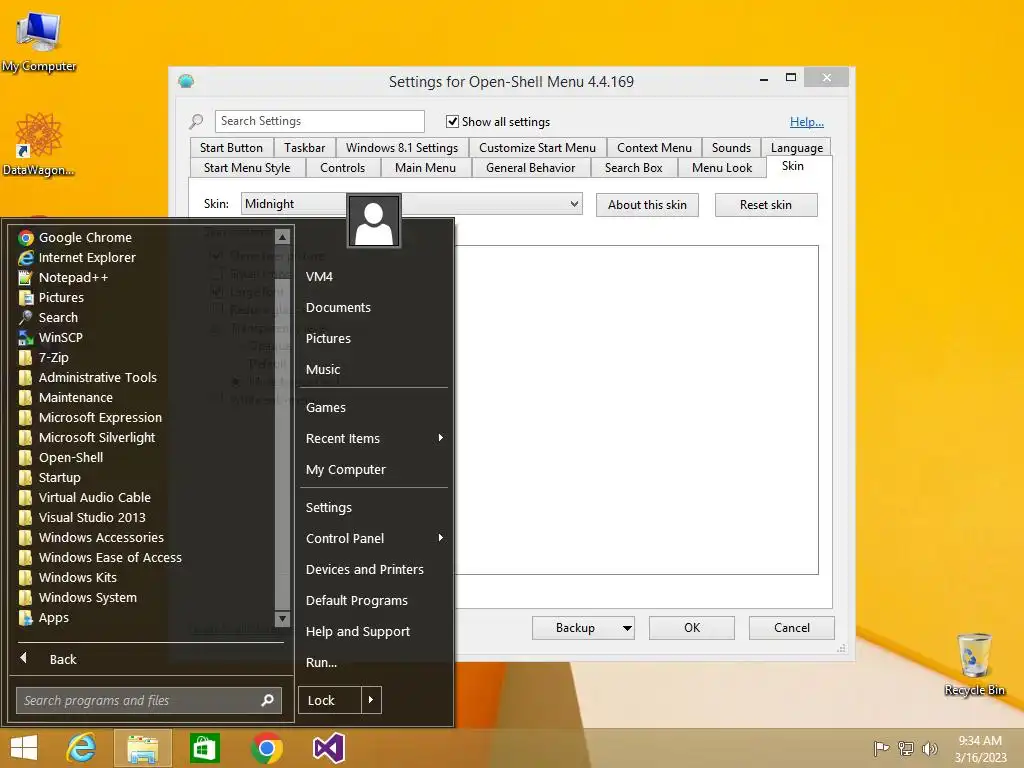The height and width of the screenshot is (768, 1024).
Task: Open the Customize Start Menu tab
Action: 537,148
